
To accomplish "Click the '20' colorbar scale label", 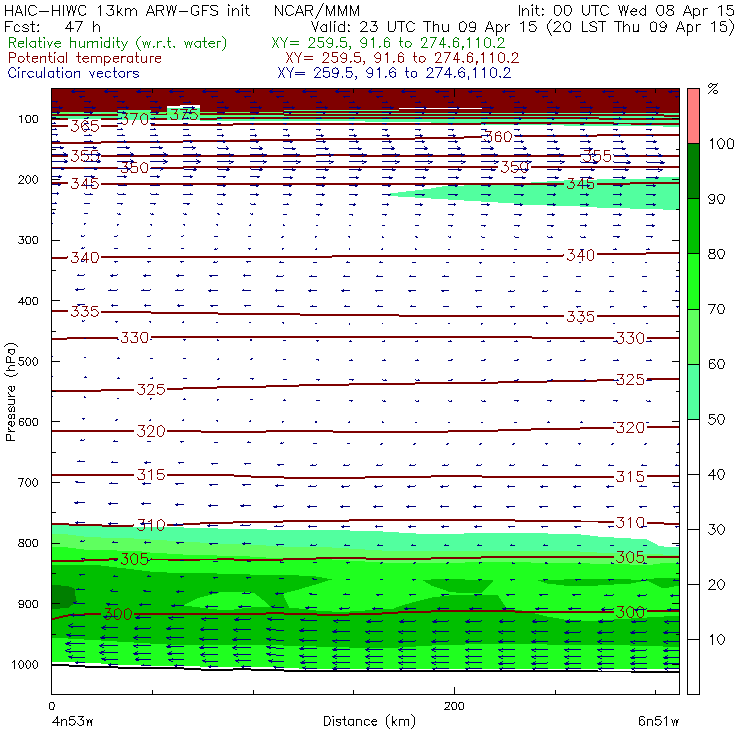I will coord(716,585).
